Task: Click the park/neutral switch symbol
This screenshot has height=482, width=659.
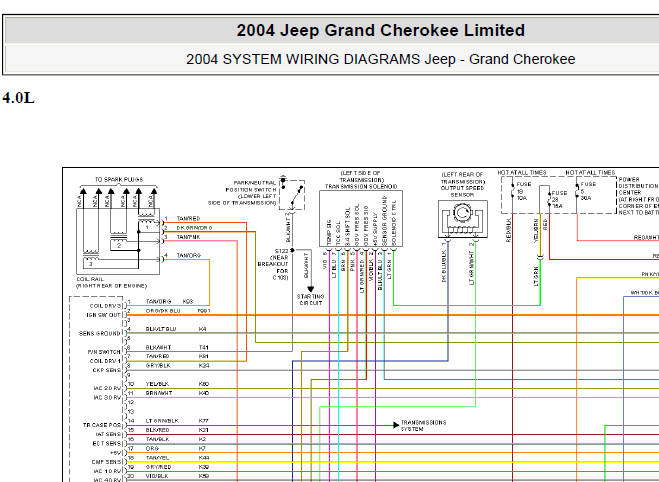Action: pos(292,194)
